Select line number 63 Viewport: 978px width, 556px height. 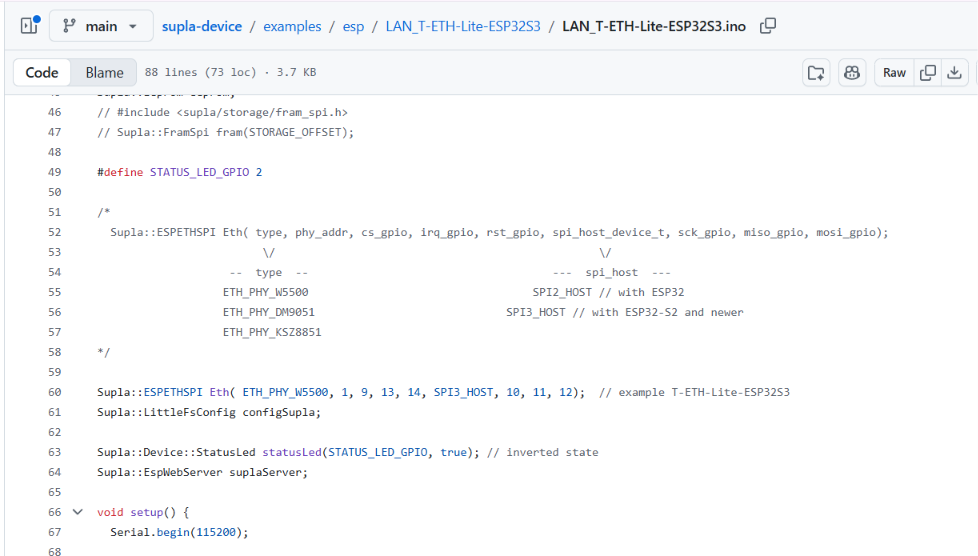point(55,452)
